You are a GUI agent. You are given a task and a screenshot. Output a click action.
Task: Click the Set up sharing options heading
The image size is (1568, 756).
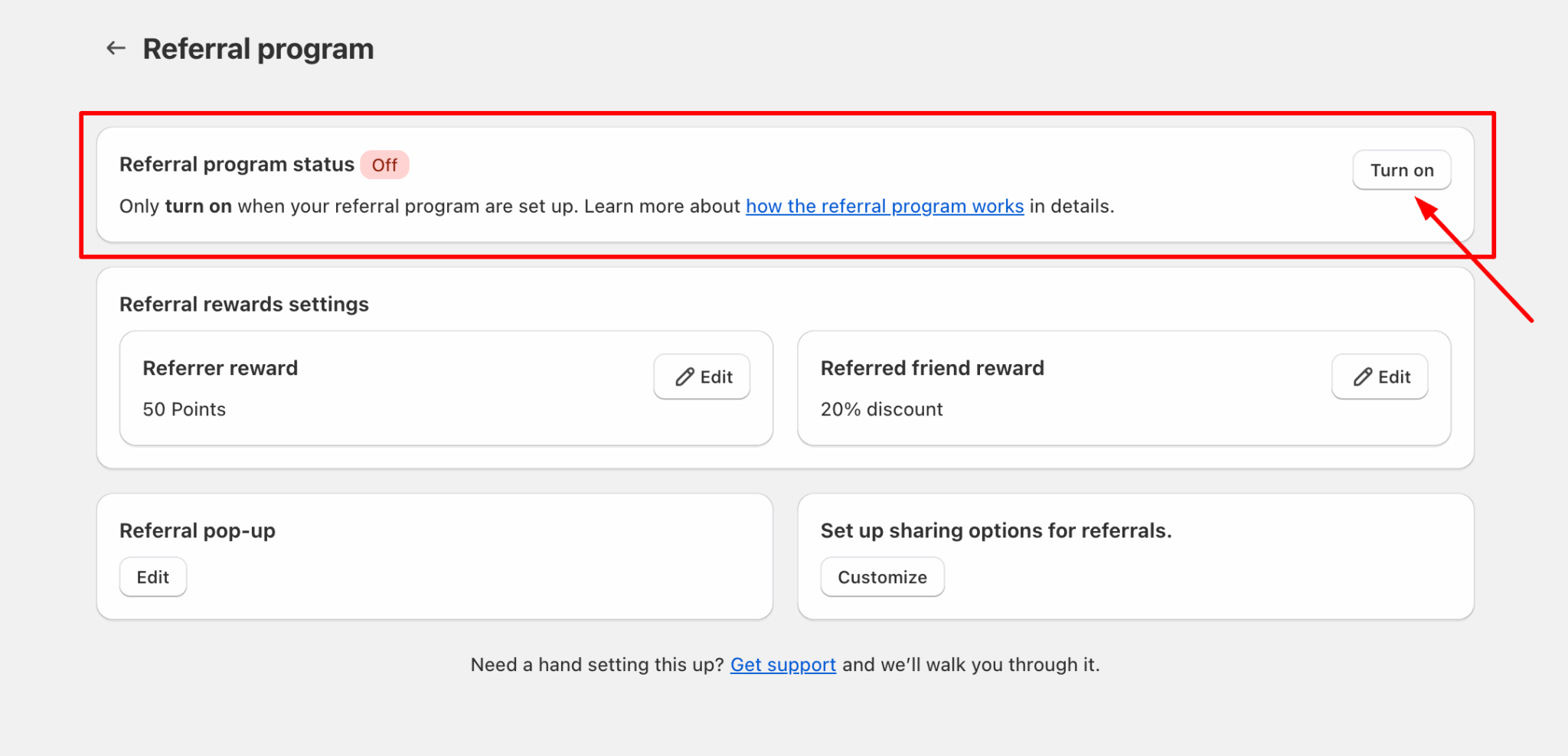coord(995,531)
